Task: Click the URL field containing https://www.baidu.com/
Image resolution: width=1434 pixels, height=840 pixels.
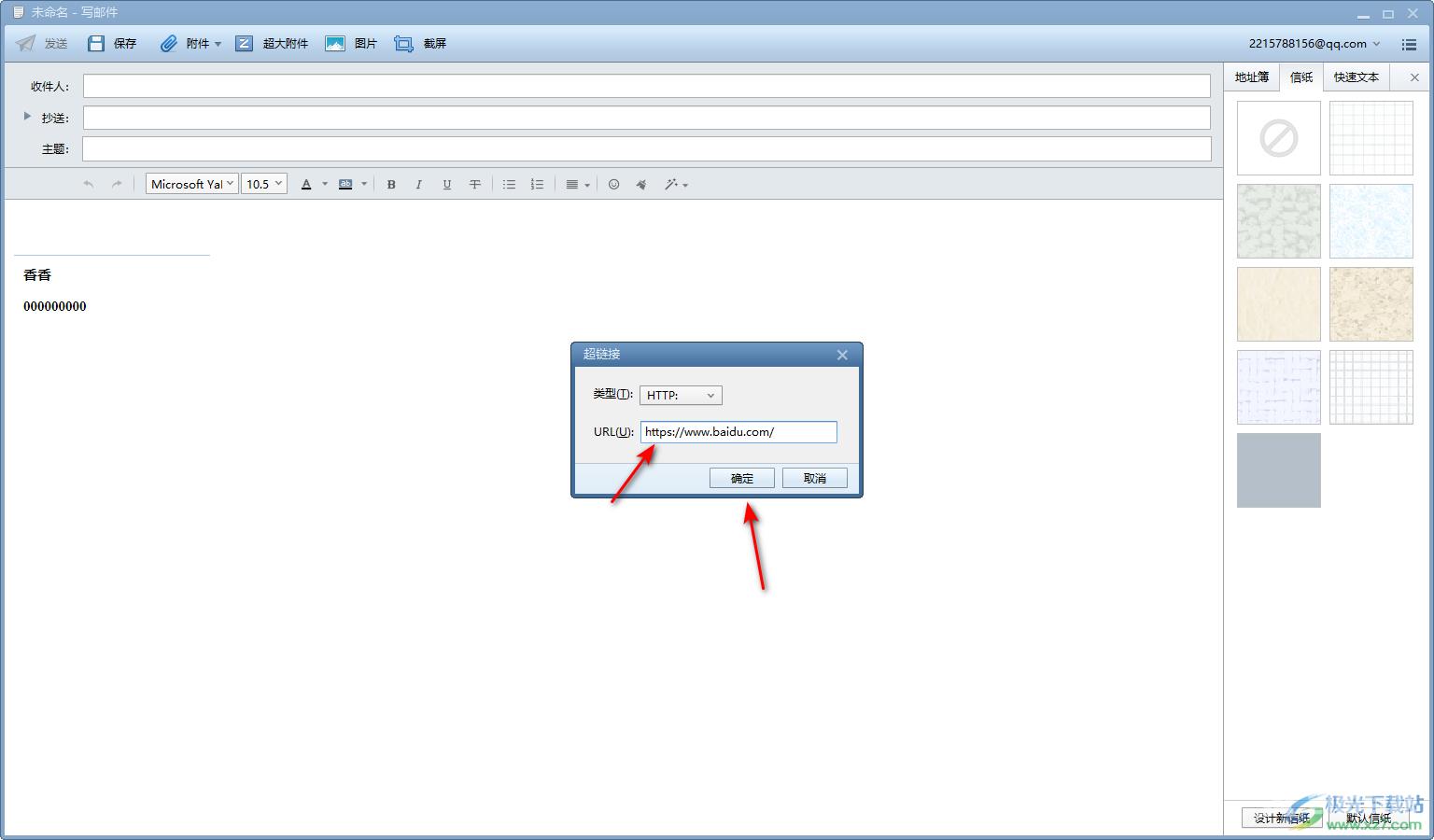Action: (x=738, y=431)
